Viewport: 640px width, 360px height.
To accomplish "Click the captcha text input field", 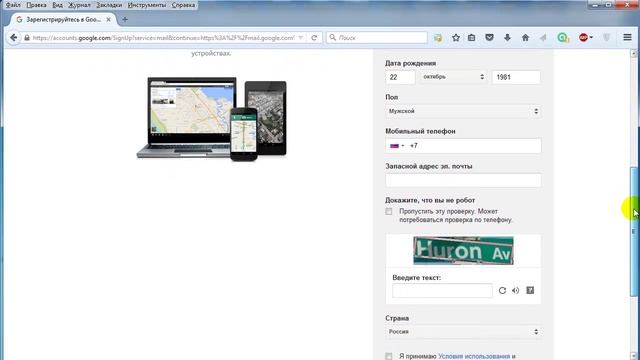I will click(x=442, y=291).
